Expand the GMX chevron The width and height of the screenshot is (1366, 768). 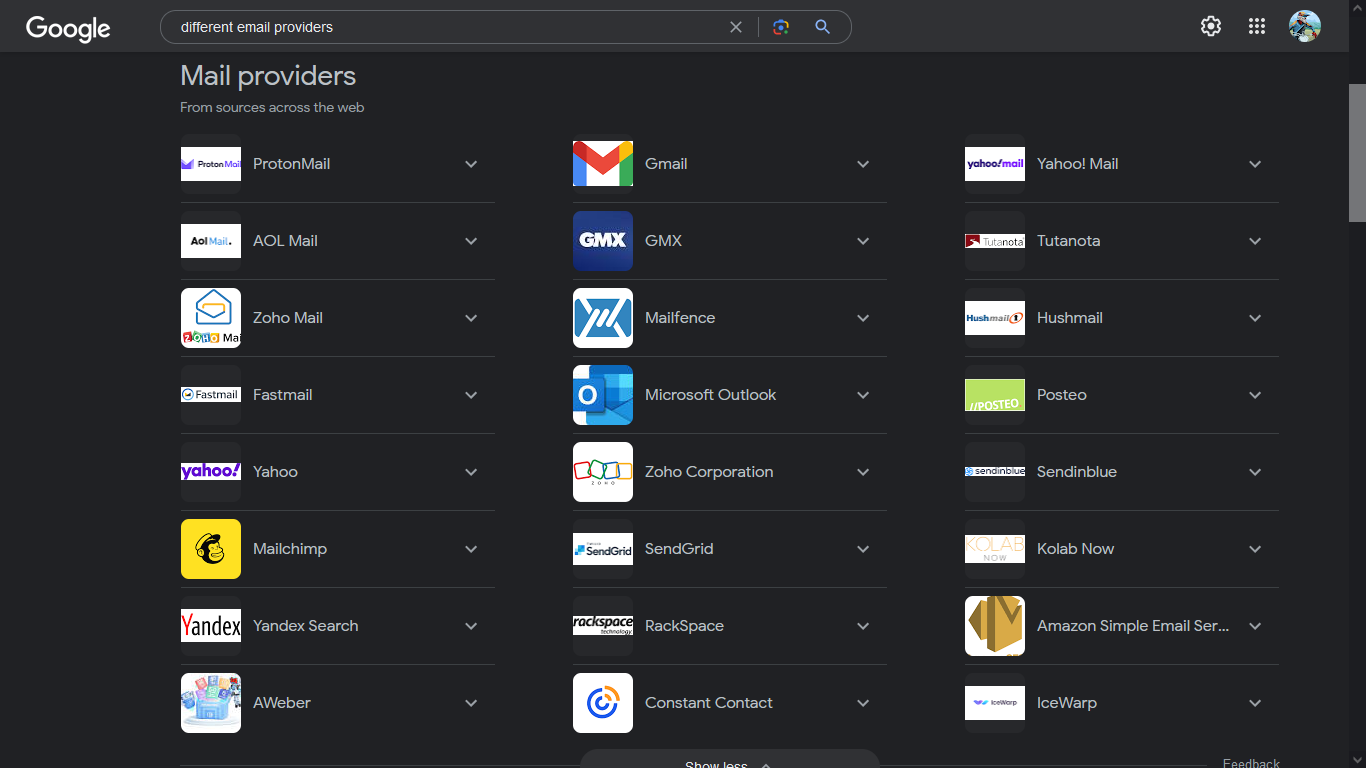coord(863,241)
